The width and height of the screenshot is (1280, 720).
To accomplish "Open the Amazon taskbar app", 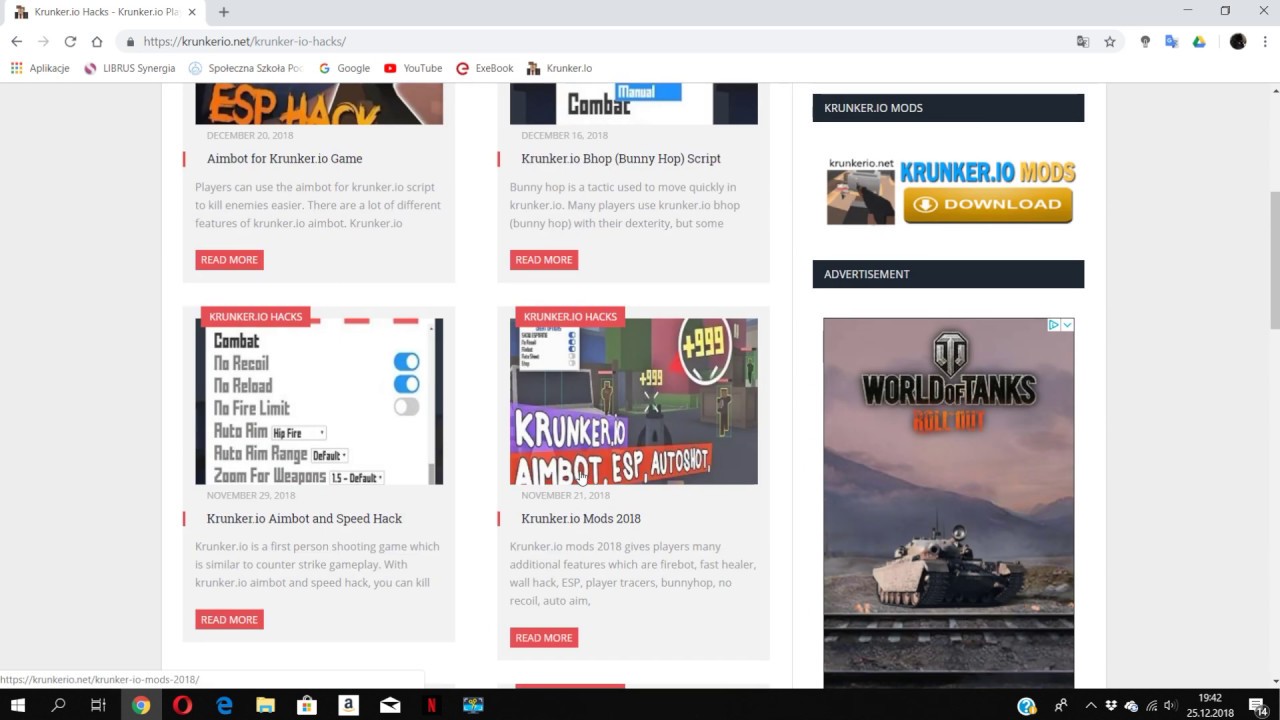I will point(348,705).
